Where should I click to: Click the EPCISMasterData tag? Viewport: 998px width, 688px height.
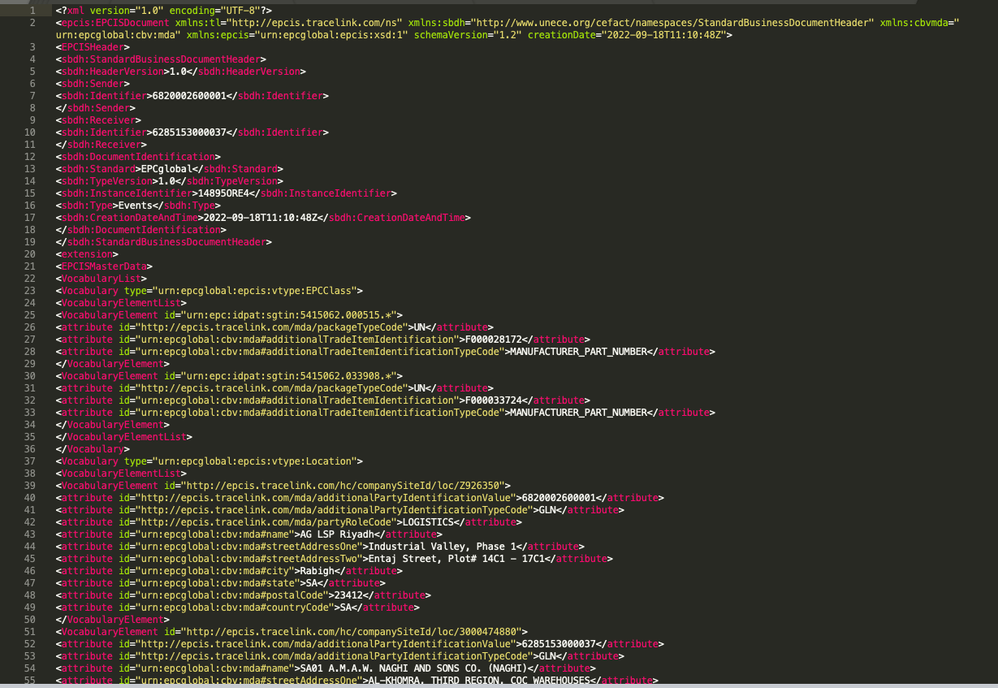click(104, 267)
